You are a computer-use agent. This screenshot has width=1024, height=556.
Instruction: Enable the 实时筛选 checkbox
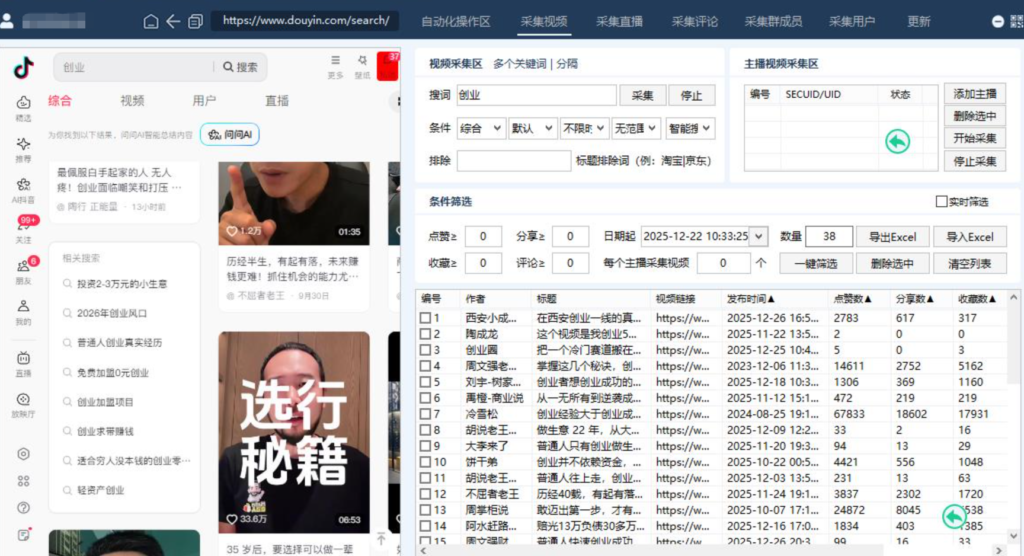(941, 202)
